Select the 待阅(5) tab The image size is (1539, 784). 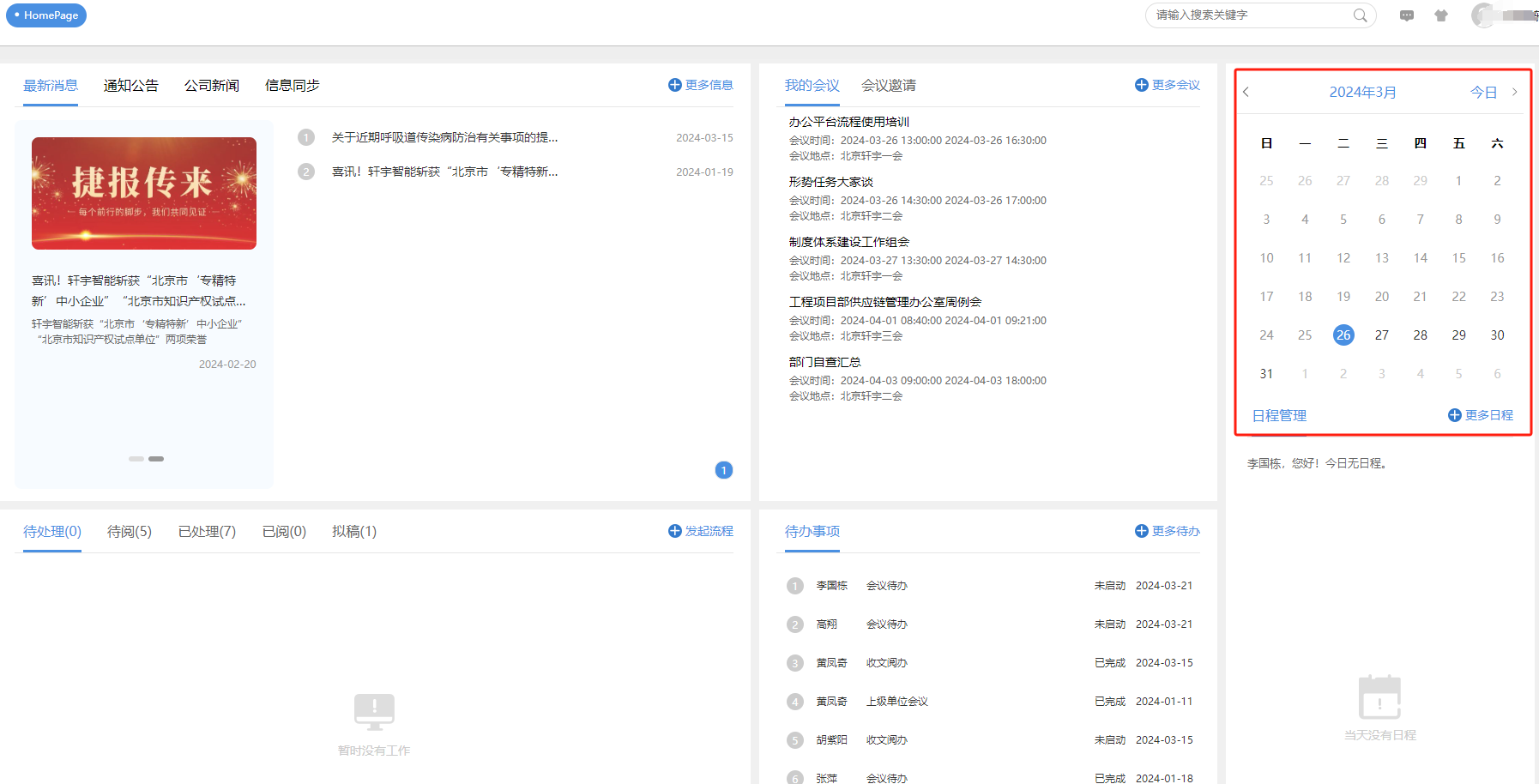130,532
